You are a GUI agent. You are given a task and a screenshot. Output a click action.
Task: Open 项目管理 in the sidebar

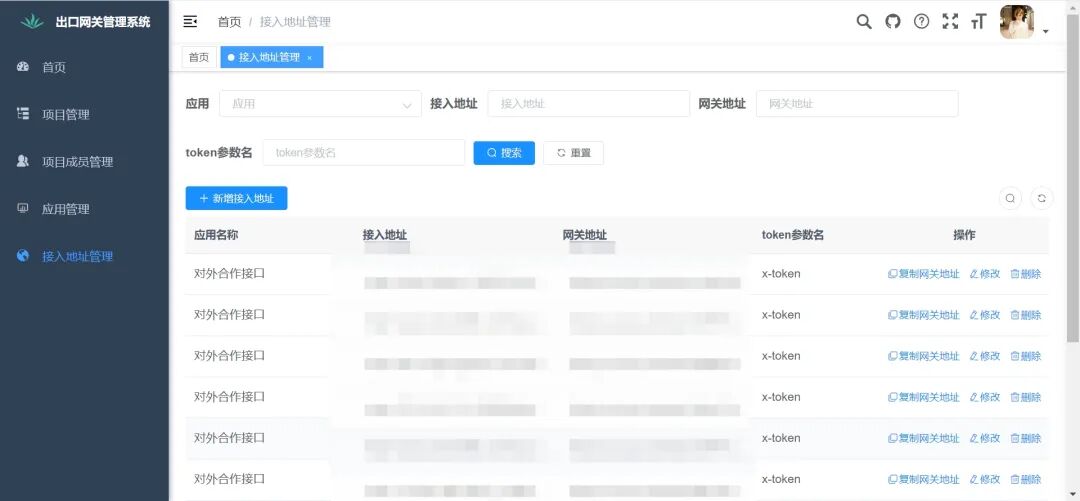point(84,114)
